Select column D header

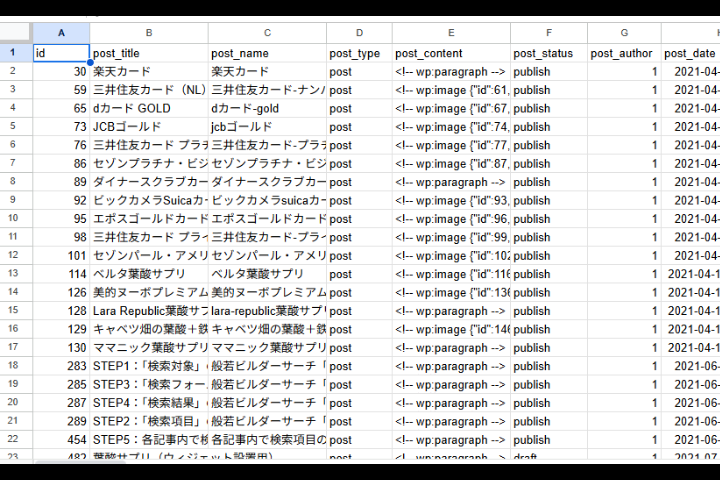(359, 33)
